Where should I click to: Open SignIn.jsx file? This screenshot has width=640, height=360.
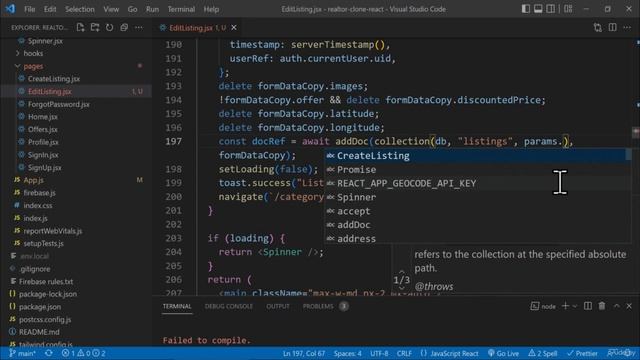point(43,155)
